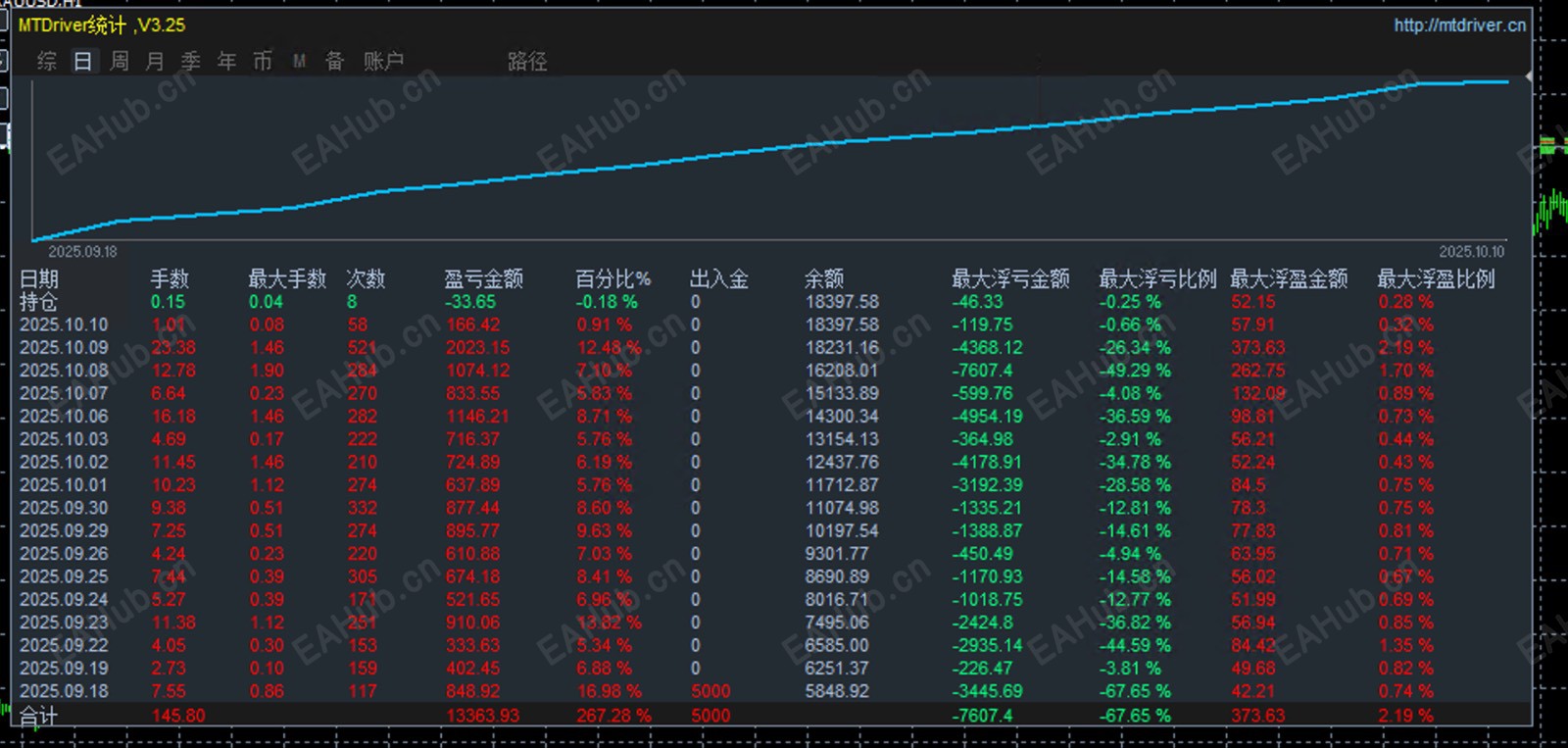The image size is (1568, 748).
Task: Open the 年 yearly statistics tab
Action: 227,62
